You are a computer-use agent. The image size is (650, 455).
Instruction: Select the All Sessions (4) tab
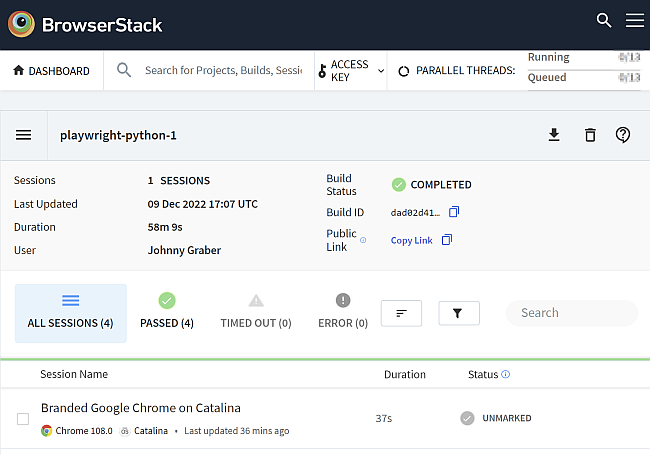[x=70, y=313]
